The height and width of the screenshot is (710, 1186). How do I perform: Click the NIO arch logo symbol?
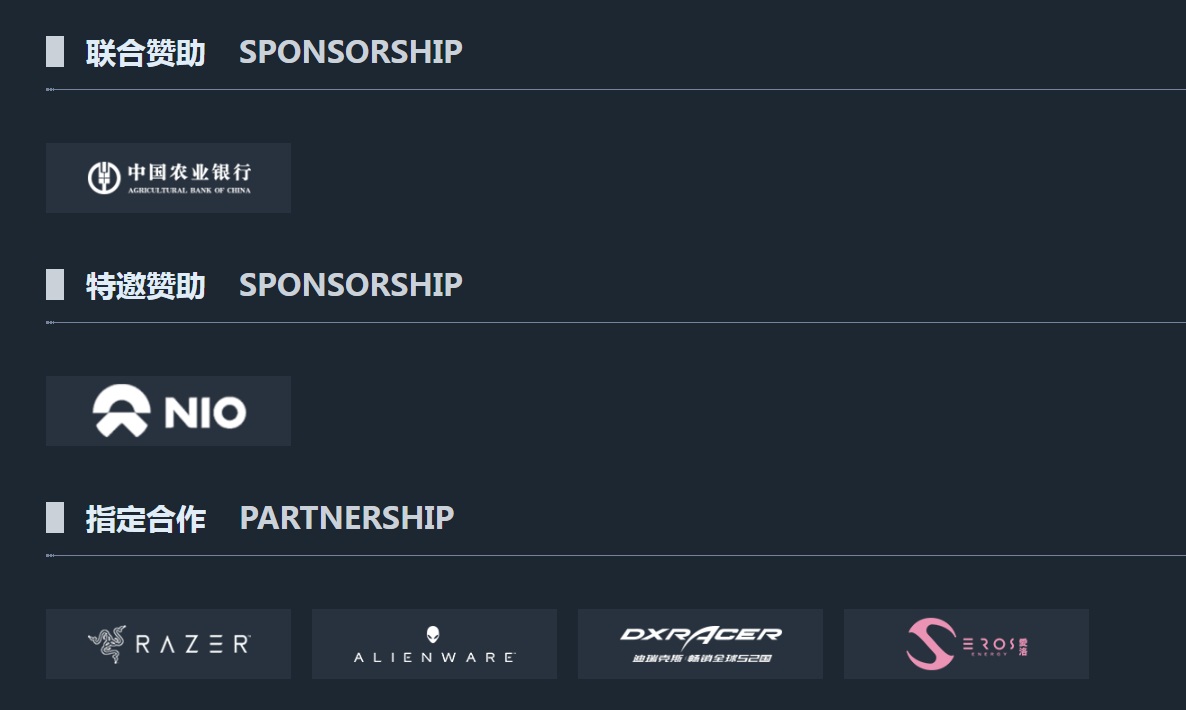click(x=122, y=411)
